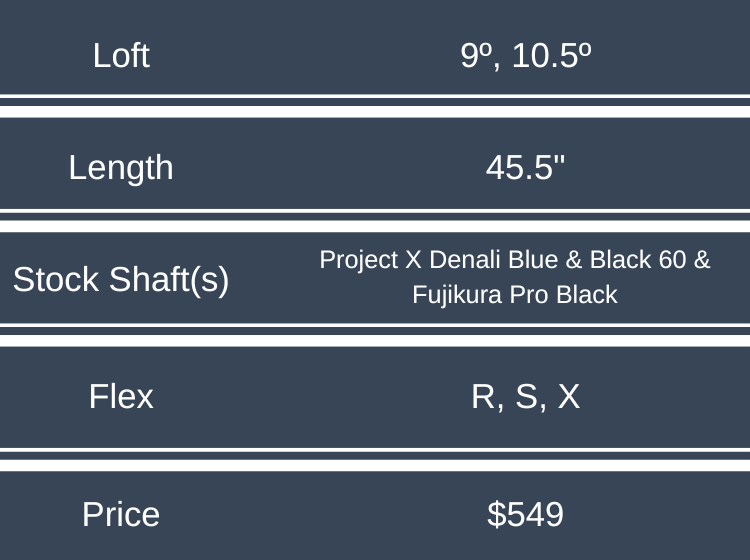Click the white divider between Flex and Price
The image size is (750, 560).
coord(375,460)
